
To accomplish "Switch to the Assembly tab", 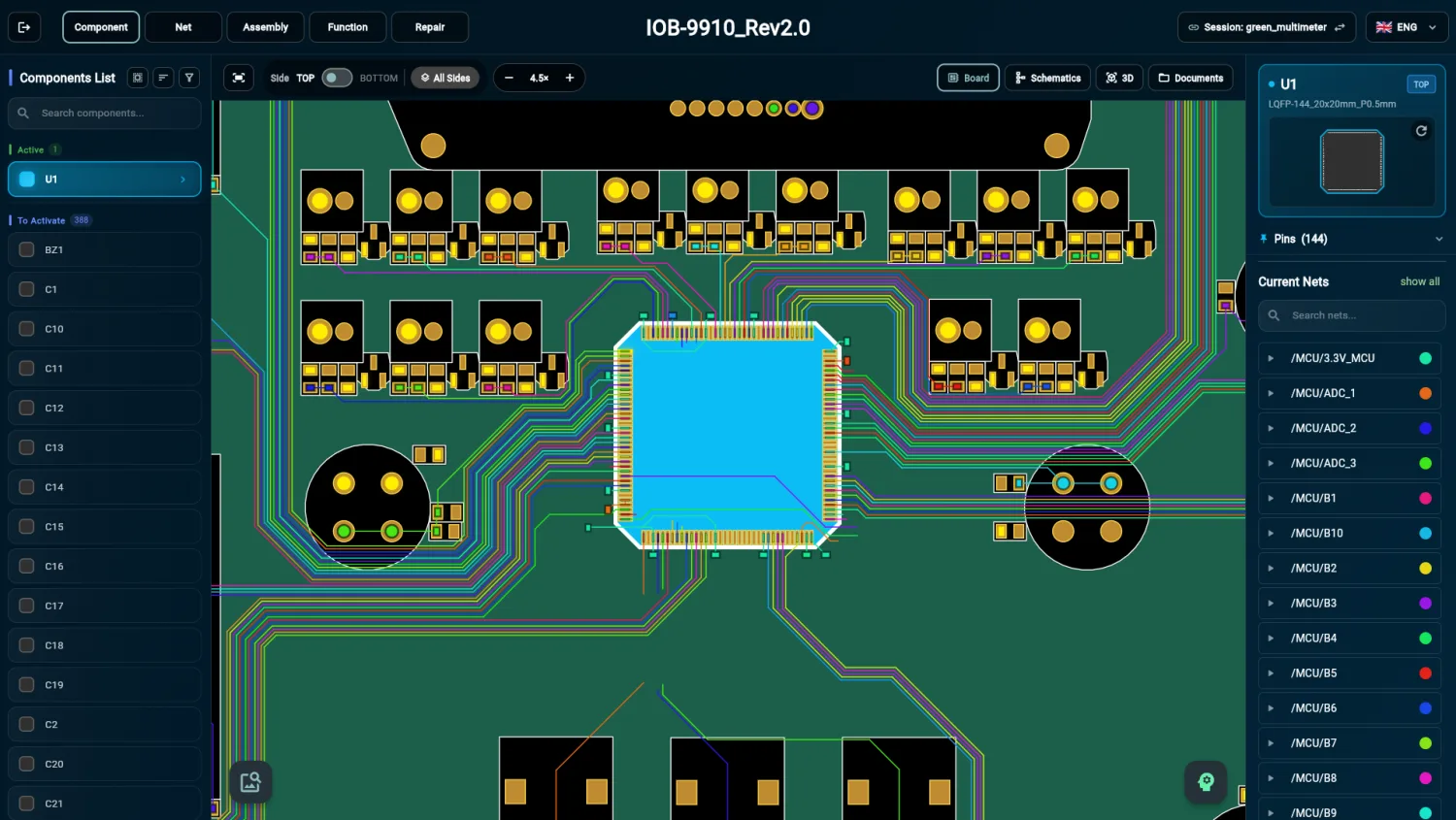I will tap(265, 27).
